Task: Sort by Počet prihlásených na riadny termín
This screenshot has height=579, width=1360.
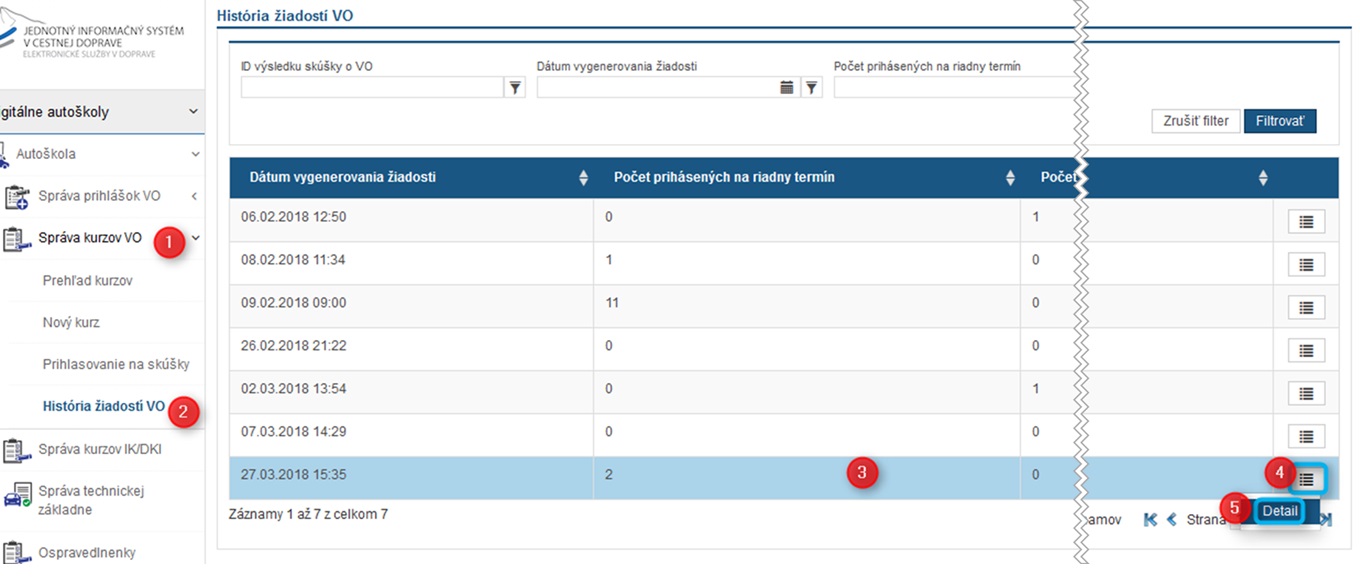Action: tap(1009, 178)
